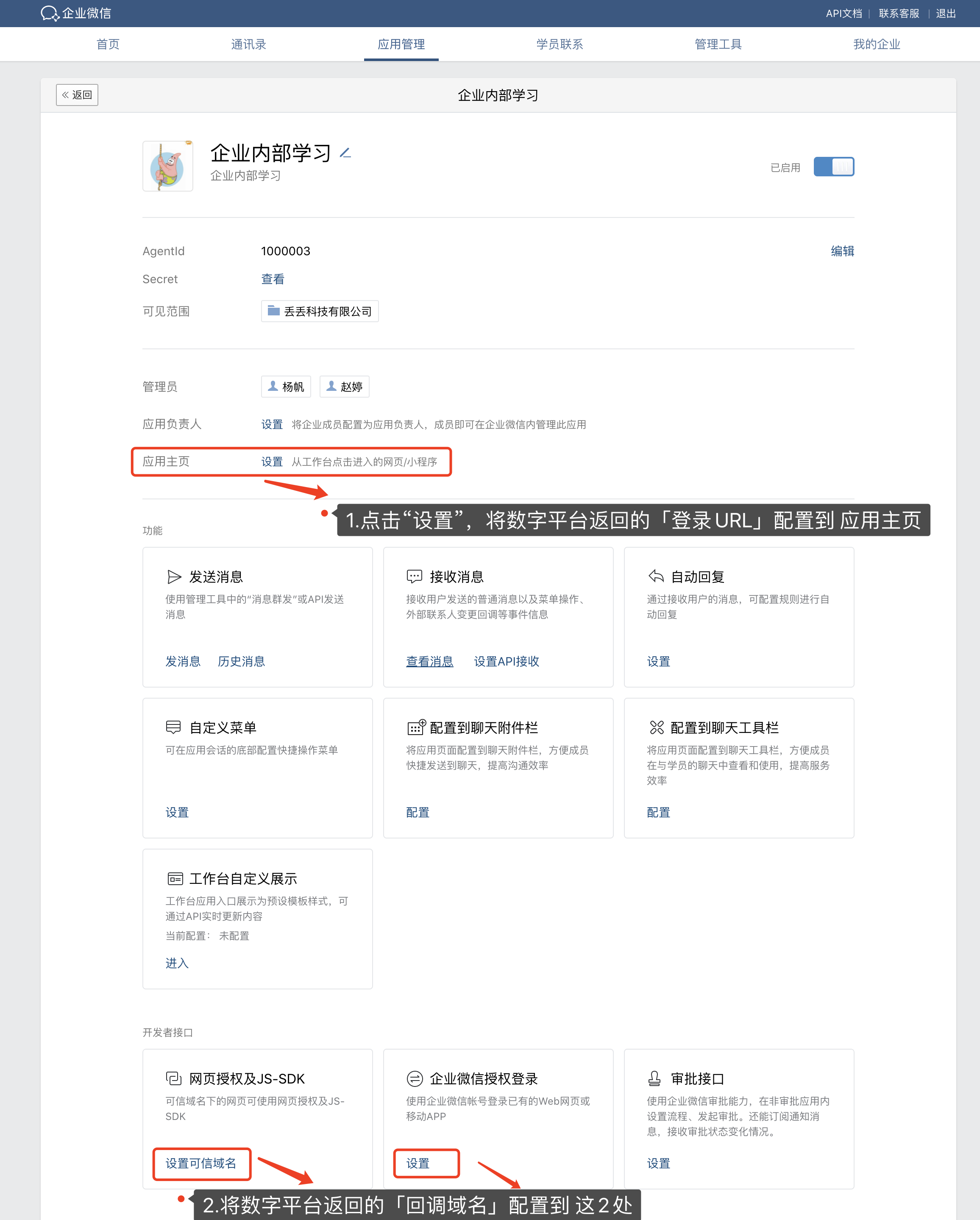Click 设置 in the 自定义菜单 card
980x1220 pixels.
tap(177, 812)
